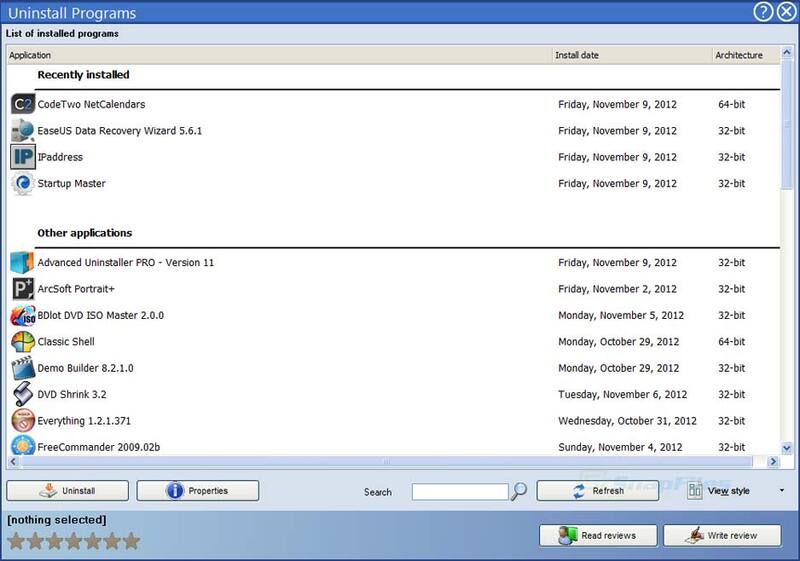
Task: Click CodeTwo NetCalendars' 64-bit cell
Action: 732,105
